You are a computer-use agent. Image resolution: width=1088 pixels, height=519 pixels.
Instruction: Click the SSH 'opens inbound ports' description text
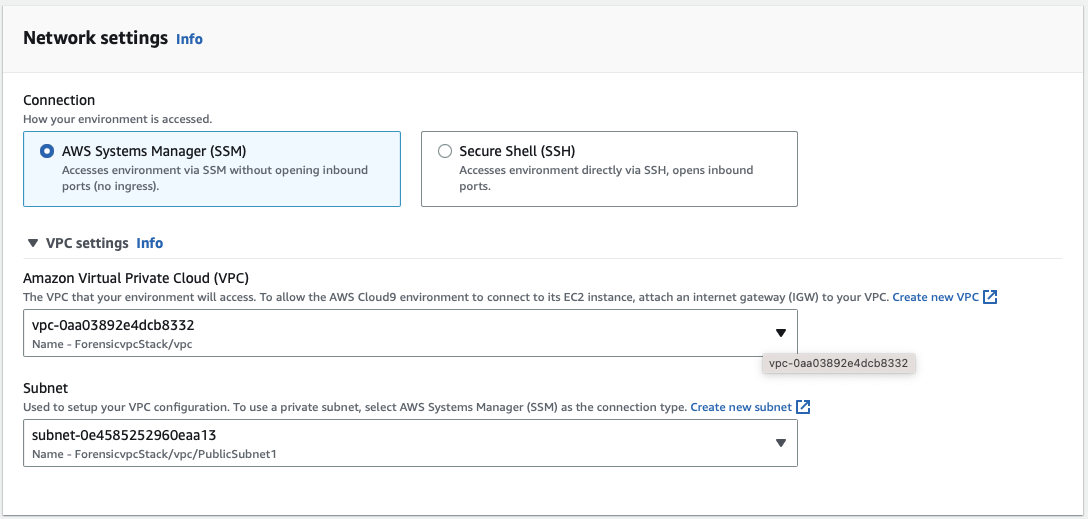tap(606, 178)
